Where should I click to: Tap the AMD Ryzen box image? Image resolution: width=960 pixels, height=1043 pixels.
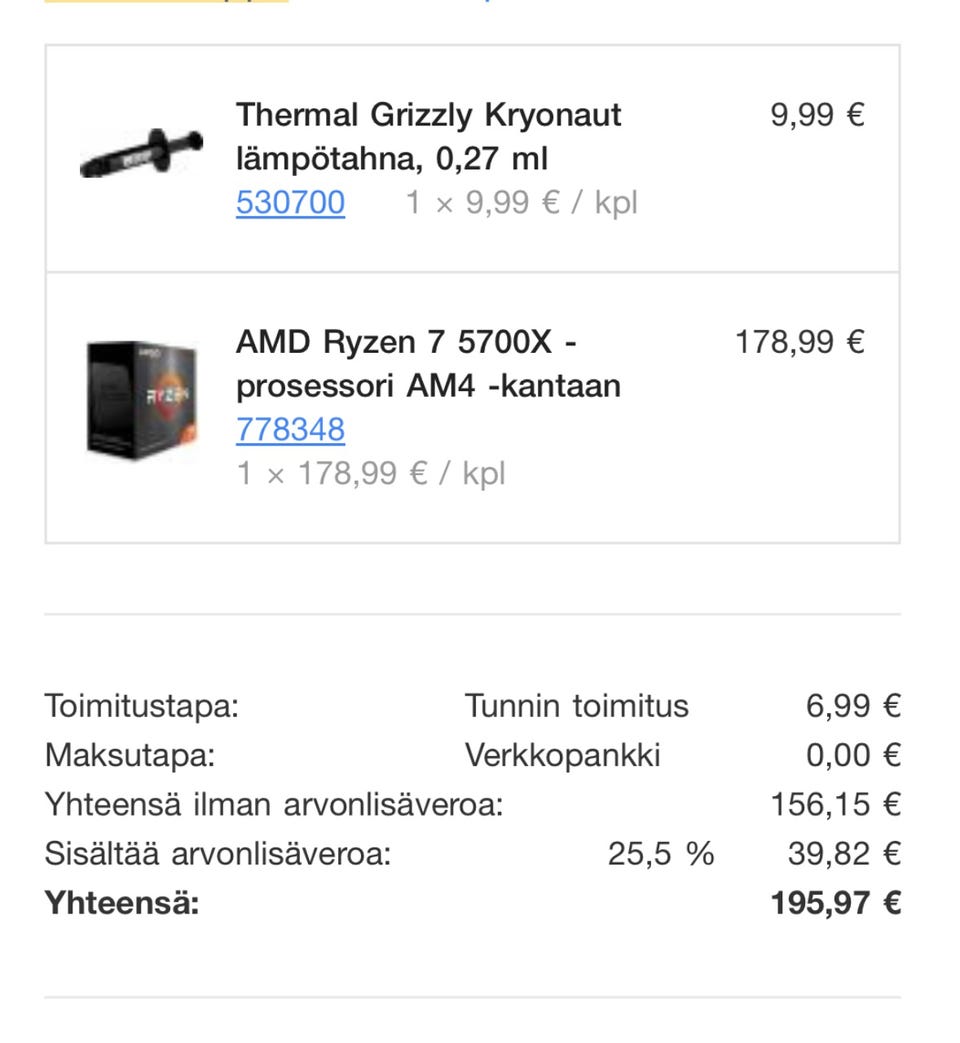pyautogui.click(x=141, y=400)
